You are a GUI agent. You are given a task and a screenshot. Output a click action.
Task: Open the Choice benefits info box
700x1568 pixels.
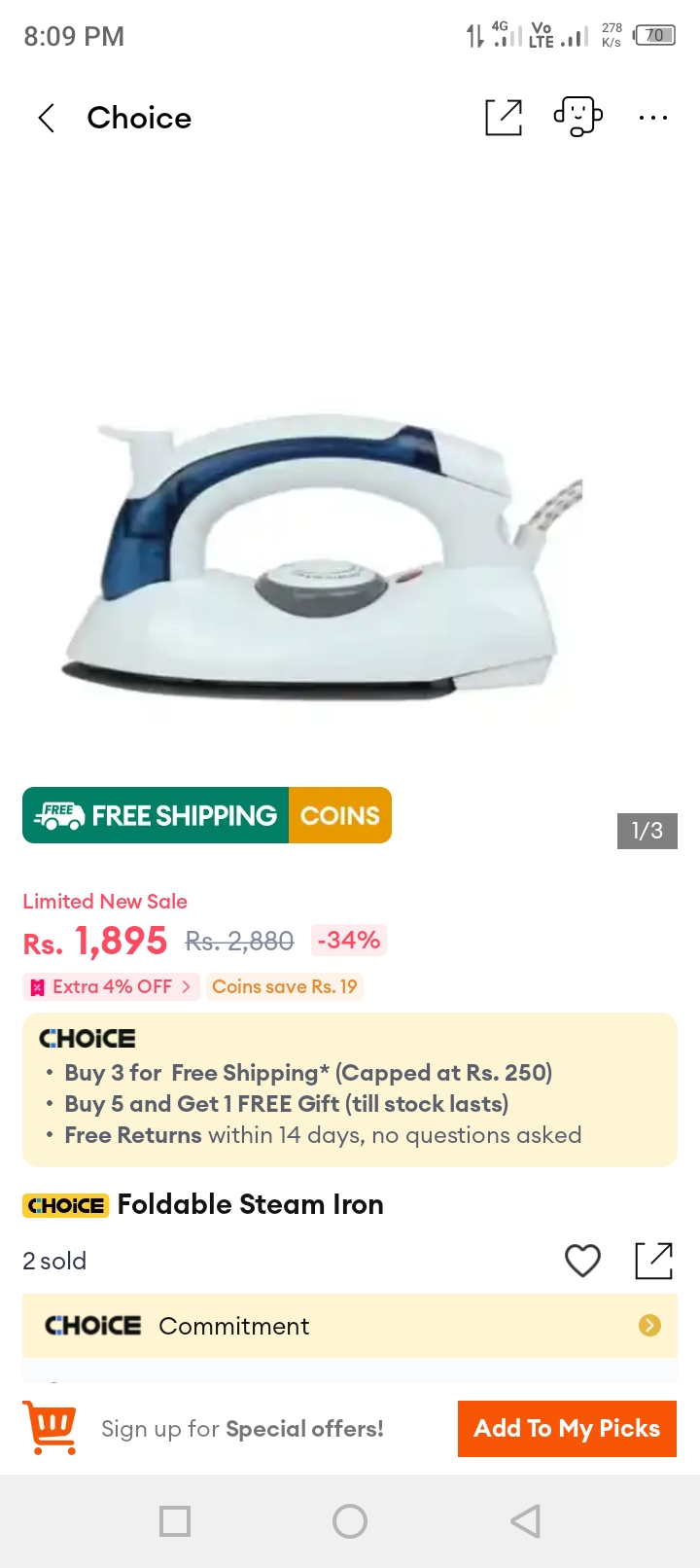click(350, 1089)
